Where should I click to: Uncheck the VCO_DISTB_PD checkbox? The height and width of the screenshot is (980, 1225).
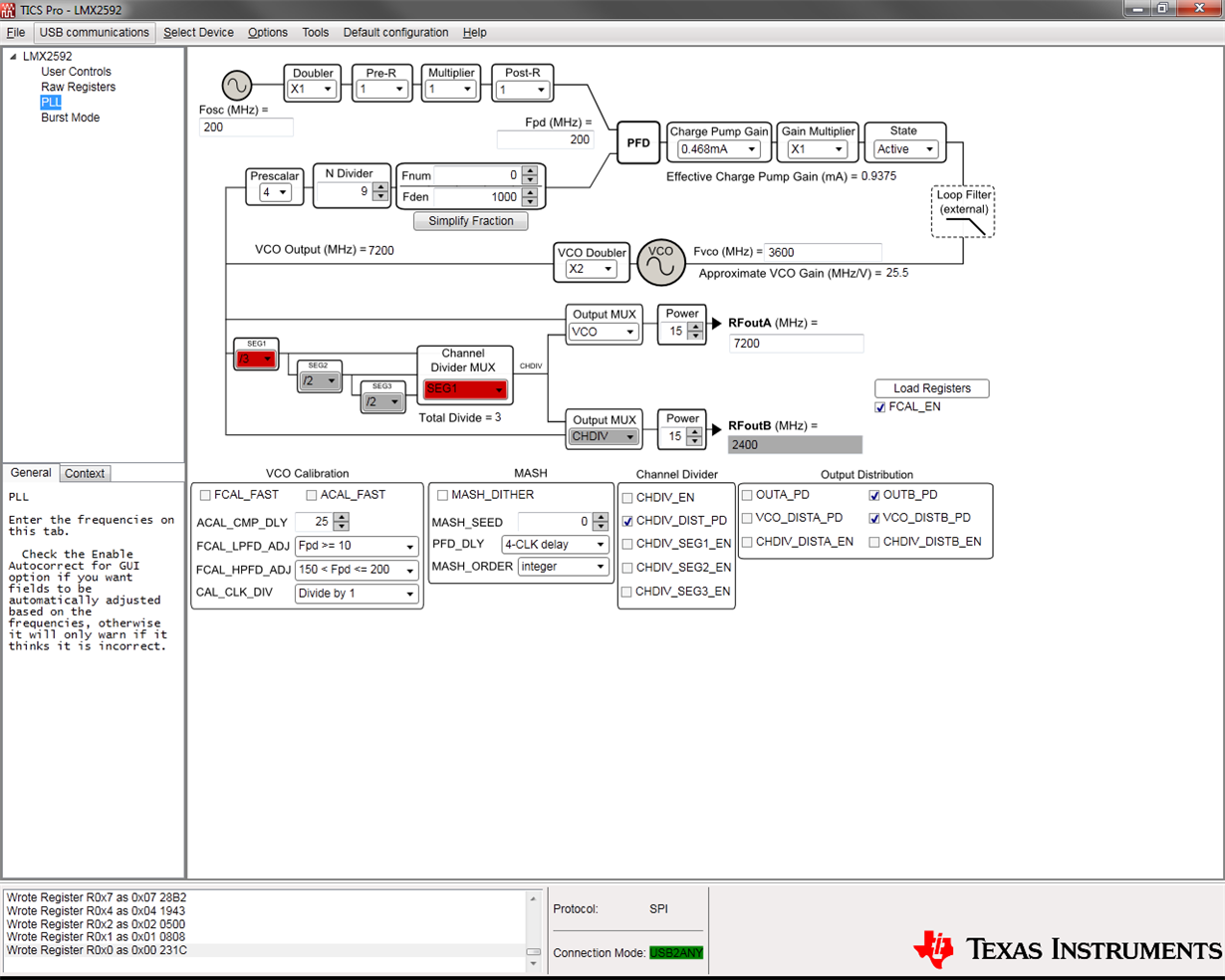[x=874, y=518]
